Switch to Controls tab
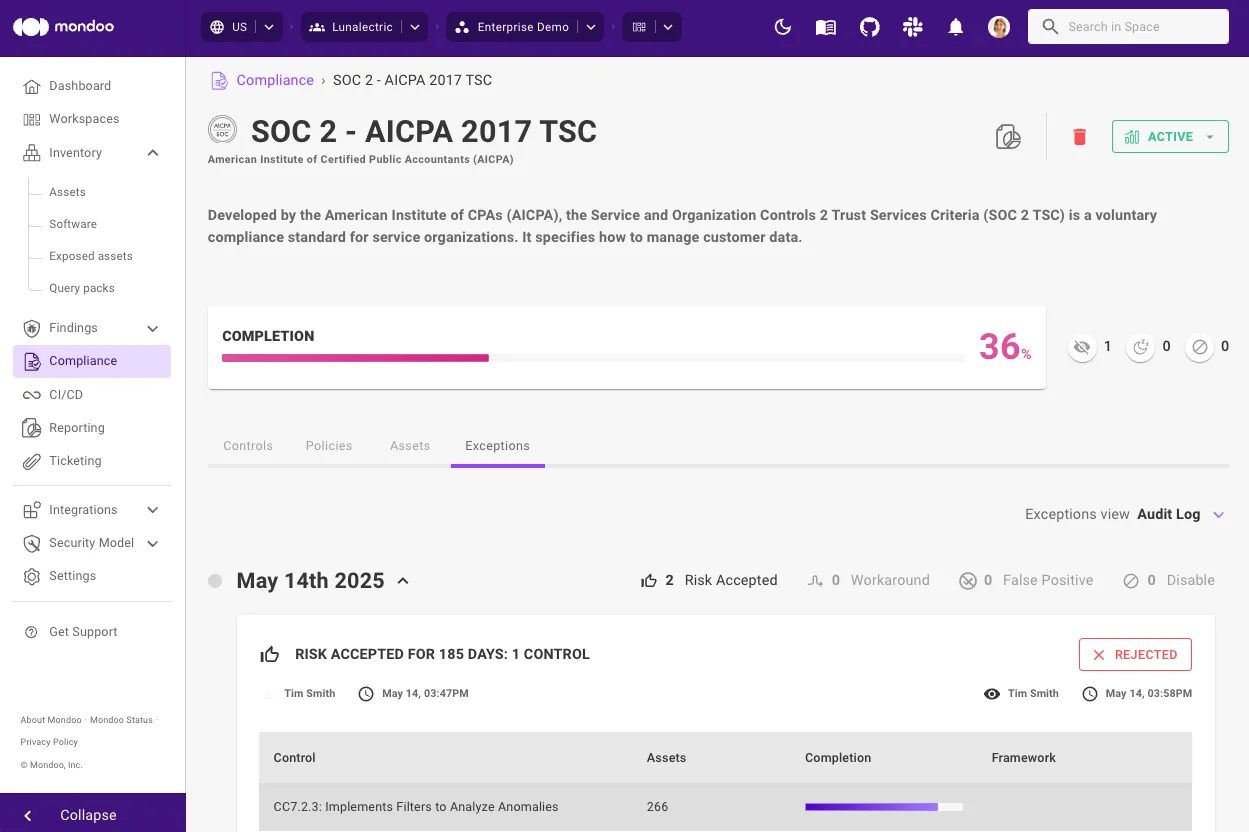Screen dimensions: 1249x832 point(248,446)
